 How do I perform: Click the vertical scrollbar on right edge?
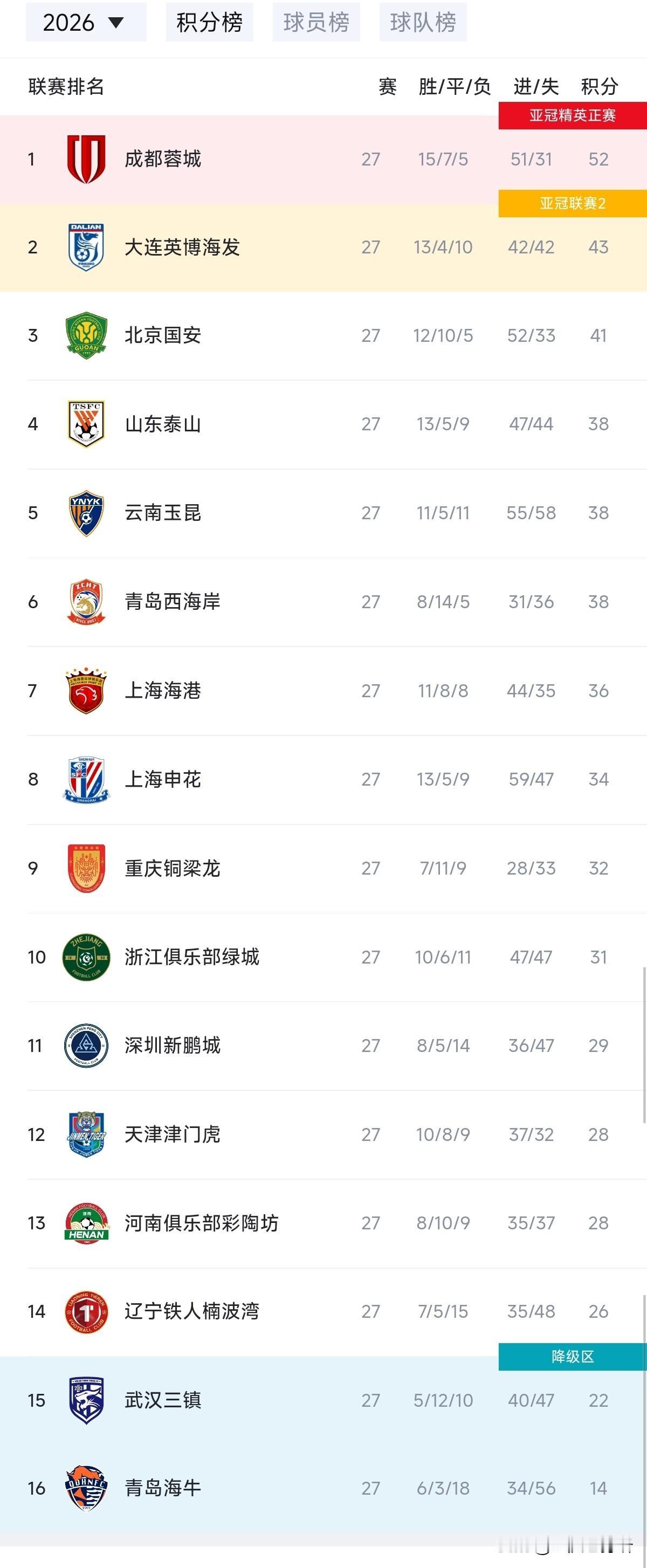coord(644,1044)
